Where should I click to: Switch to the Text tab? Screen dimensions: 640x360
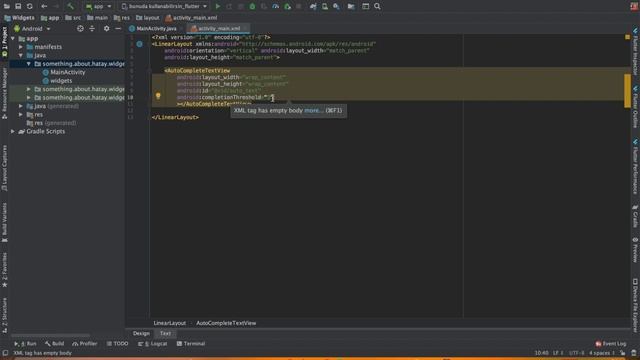[x=165, y=333]
